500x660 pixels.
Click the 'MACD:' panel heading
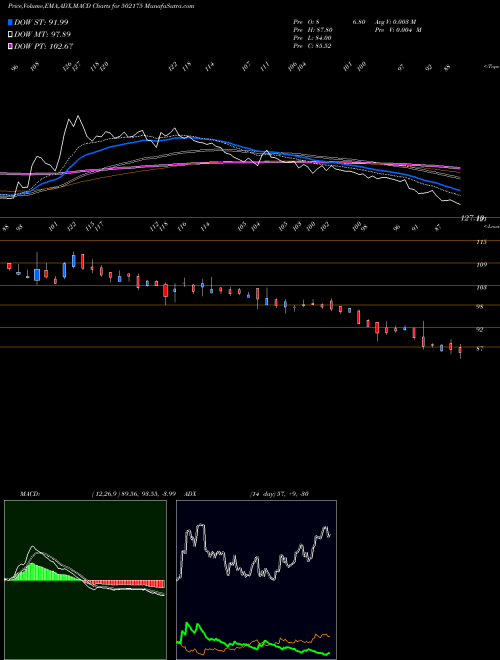(29, 493)
